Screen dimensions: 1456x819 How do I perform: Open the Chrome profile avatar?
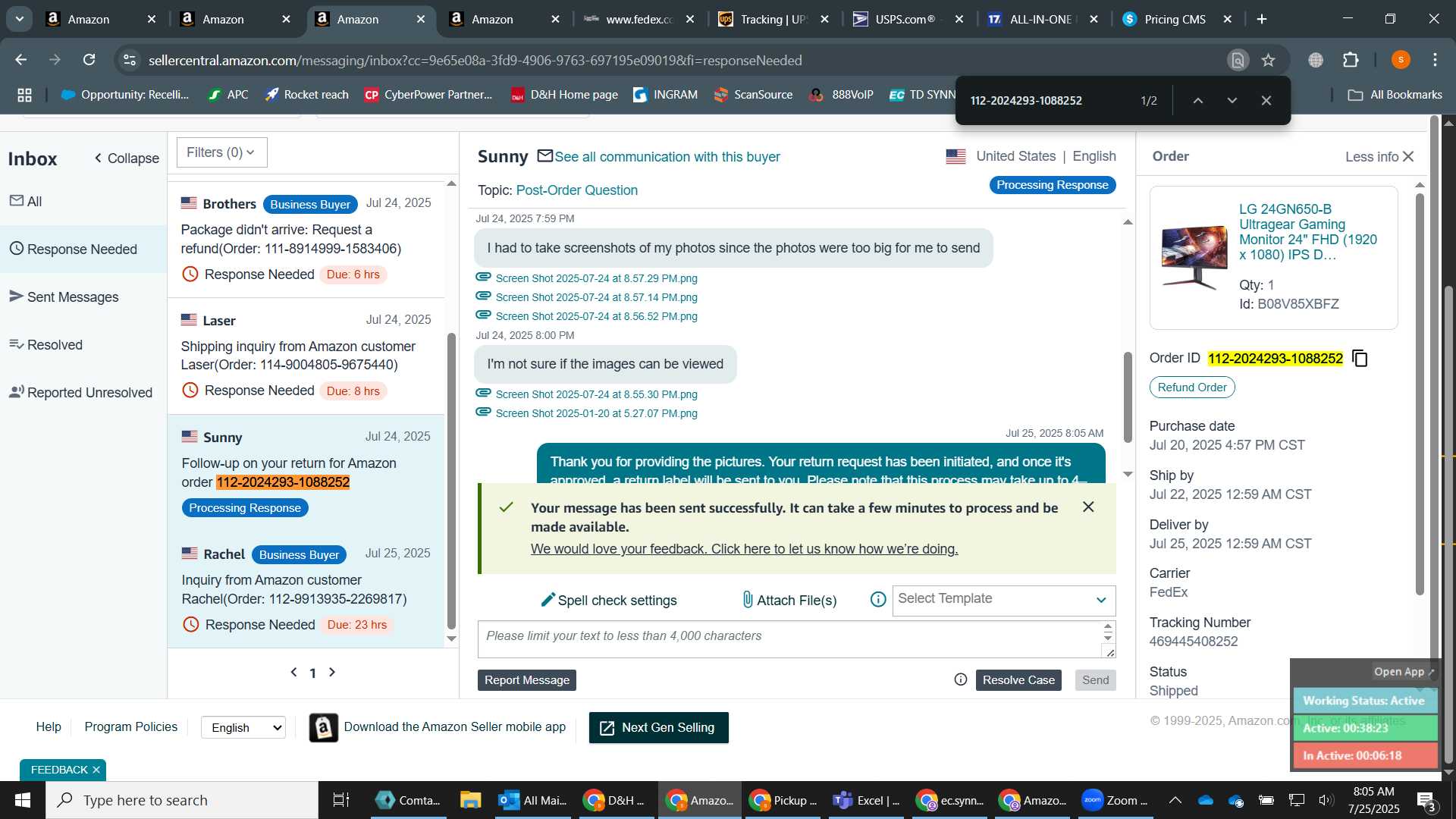[1401, 60]
